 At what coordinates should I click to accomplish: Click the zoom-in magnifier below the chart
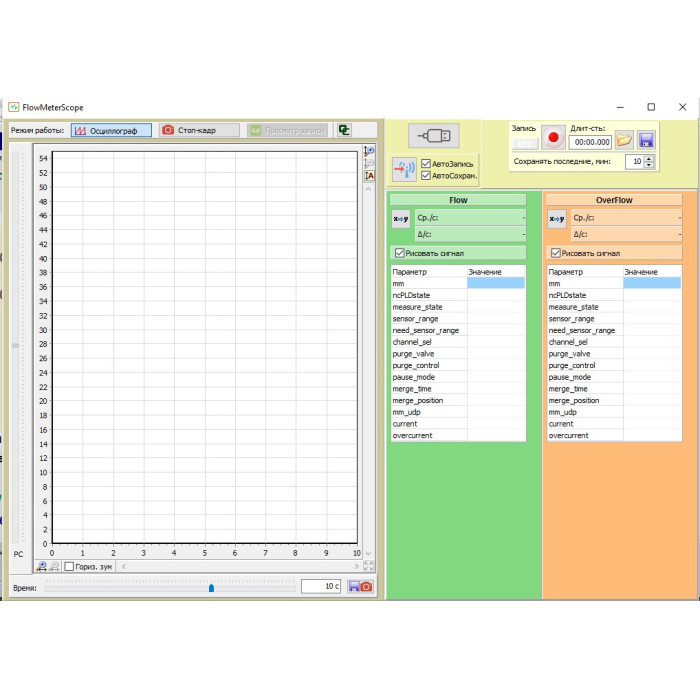pos(41,566)
